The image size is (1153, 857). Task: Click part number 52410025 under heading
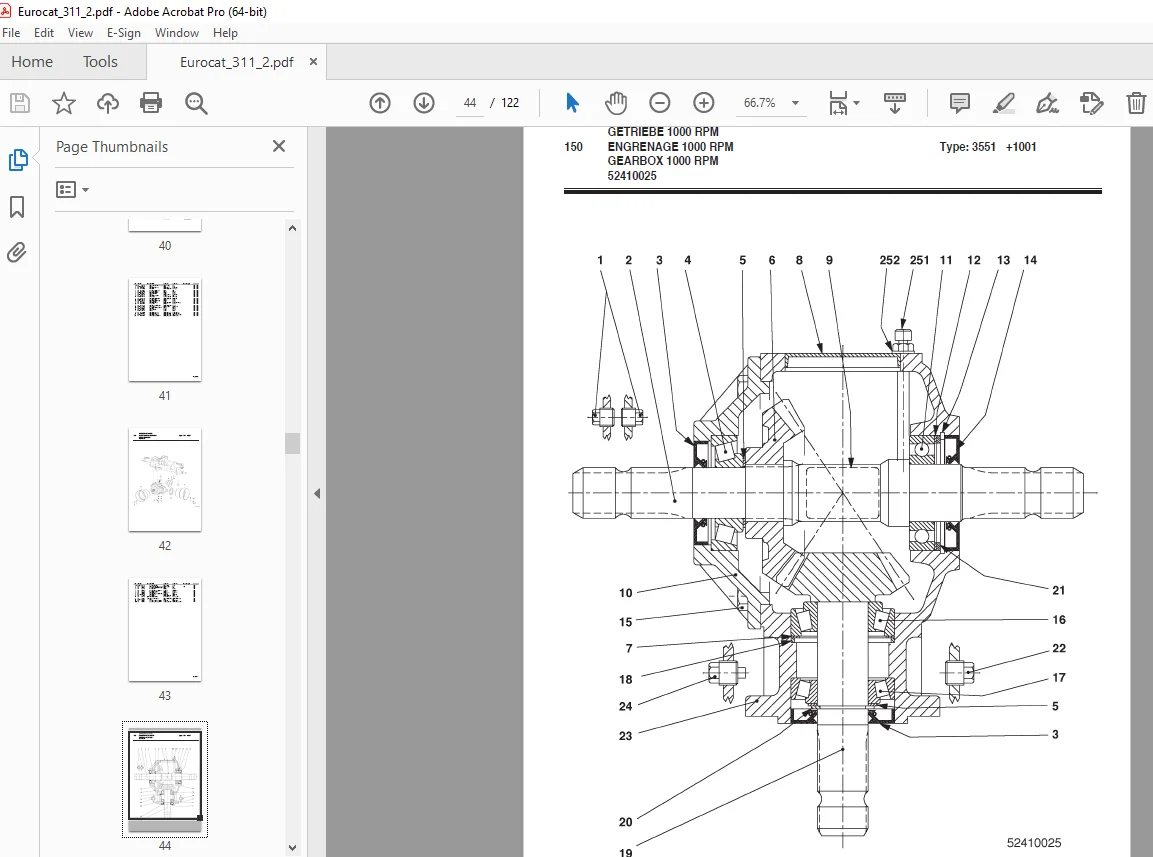coord(632,175)
